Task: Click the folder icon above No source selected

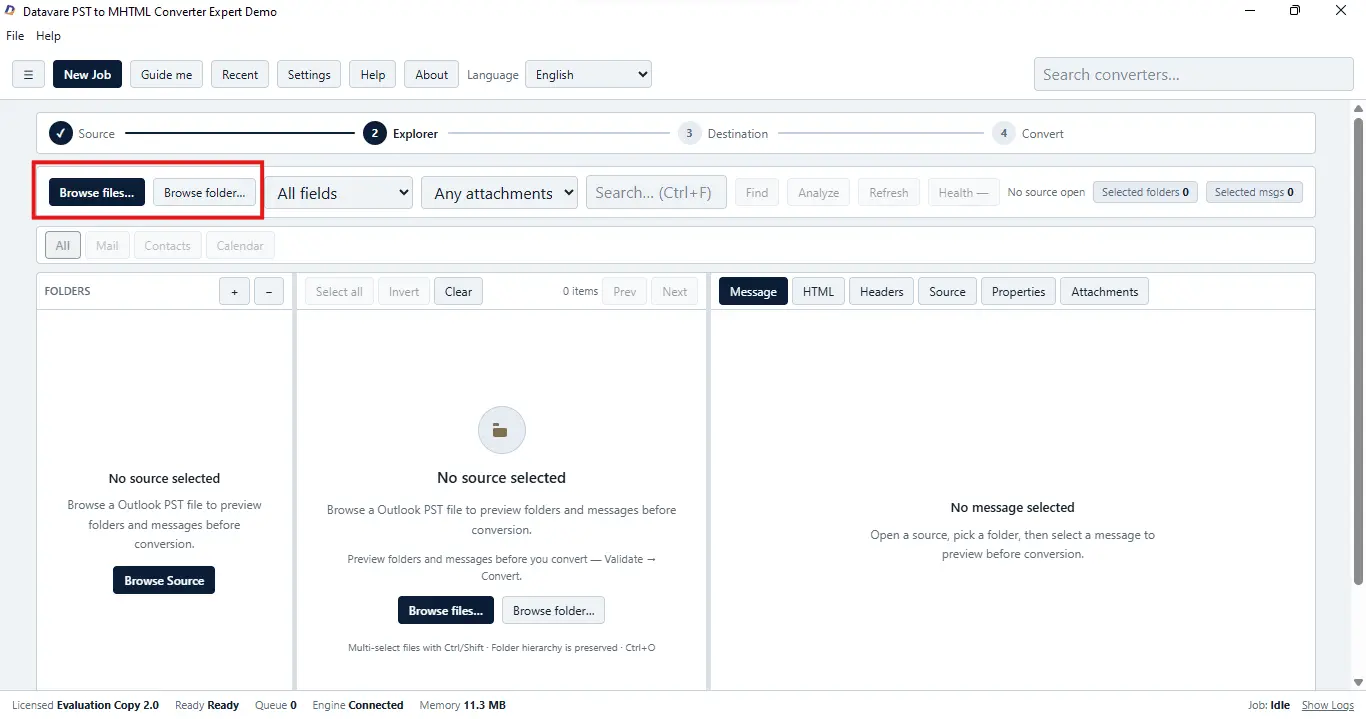Action: [x=502, y=430]
